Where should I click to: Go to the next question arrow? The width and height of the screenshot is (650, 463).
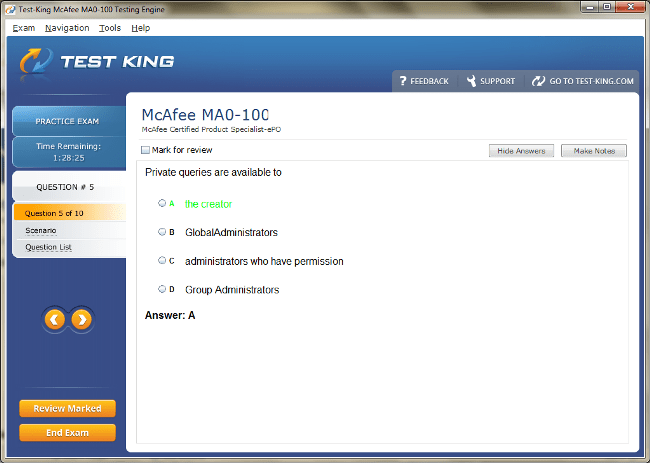point(82,320)
